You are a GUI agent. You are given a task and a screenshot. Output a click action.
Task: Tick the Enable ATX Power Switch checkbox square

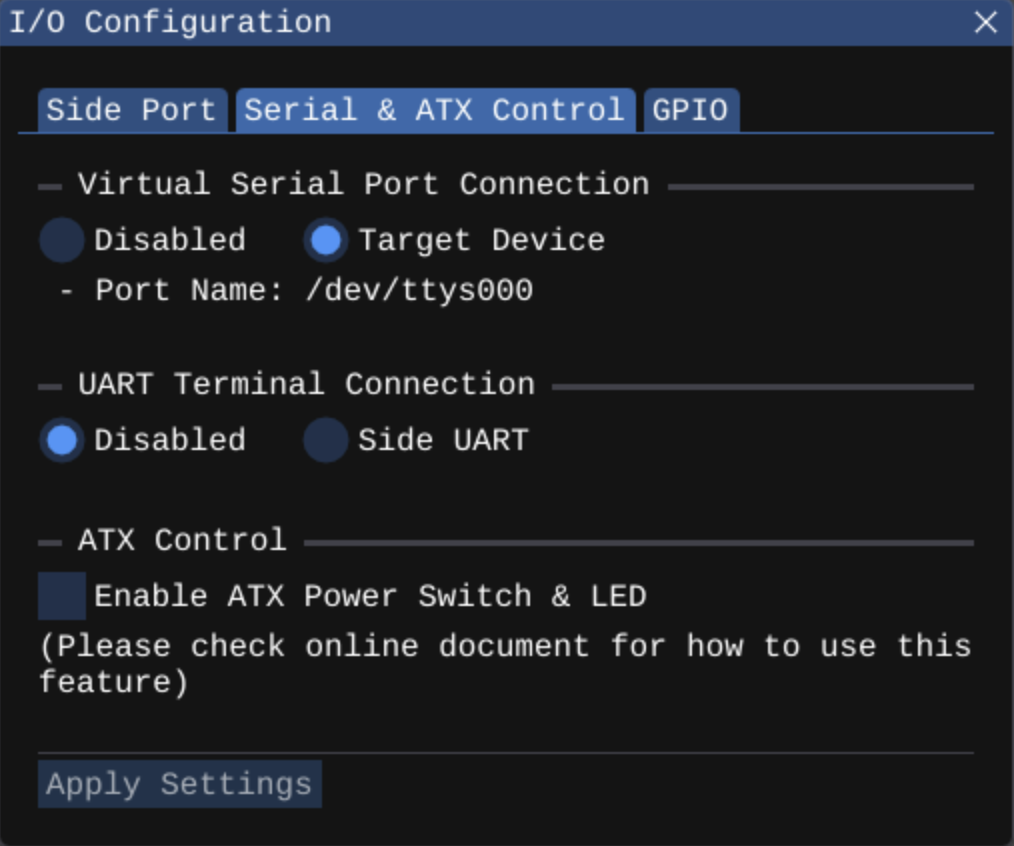(62, 597)
